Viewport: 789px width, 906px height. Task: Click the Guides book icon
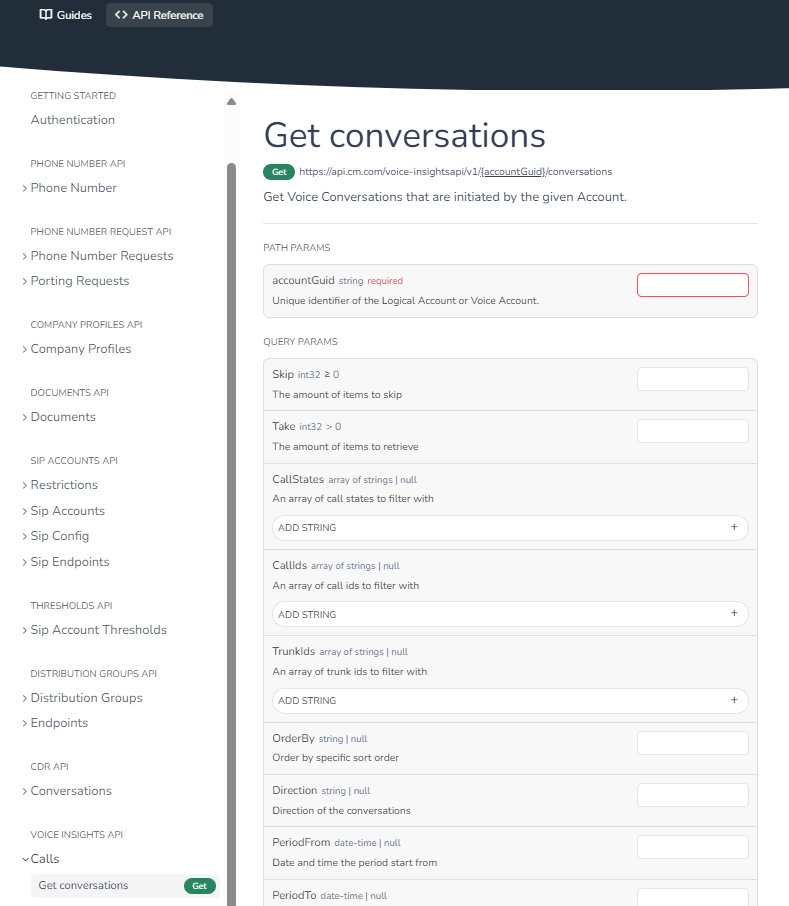(45, 15)
